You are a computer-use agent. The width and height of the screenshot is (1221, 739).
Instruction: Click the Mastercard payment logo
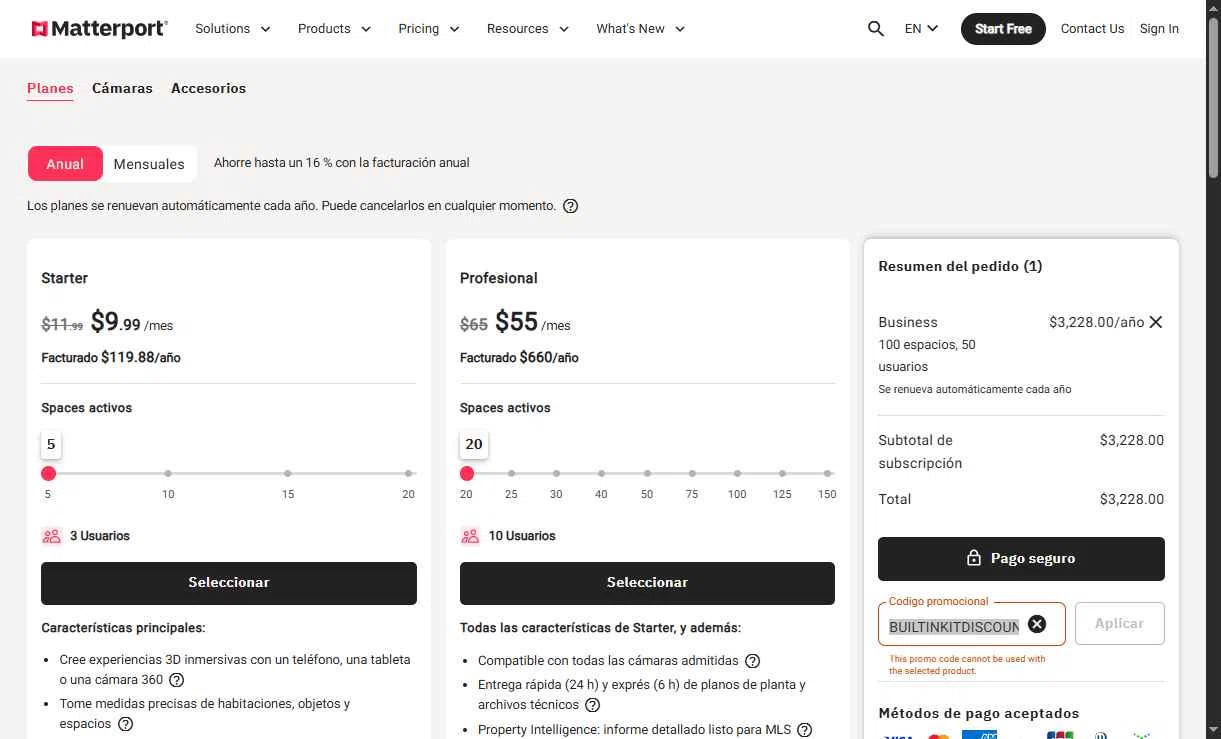(938, 736)
